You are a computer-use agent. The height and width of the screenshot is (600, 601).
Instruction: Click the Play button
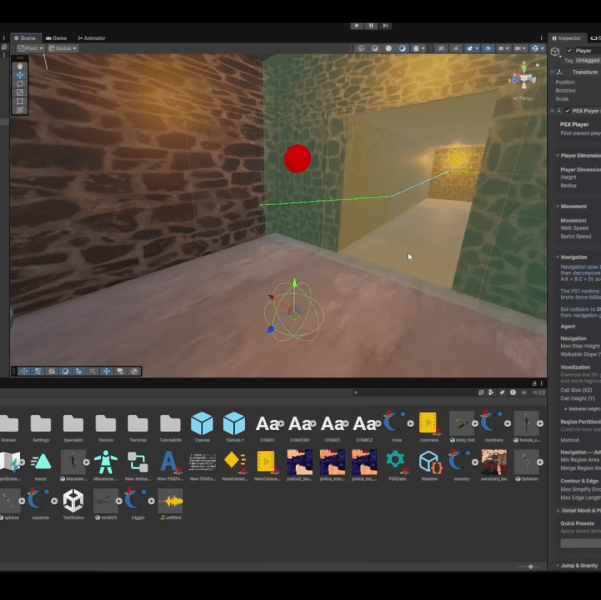tap(357, 26)
